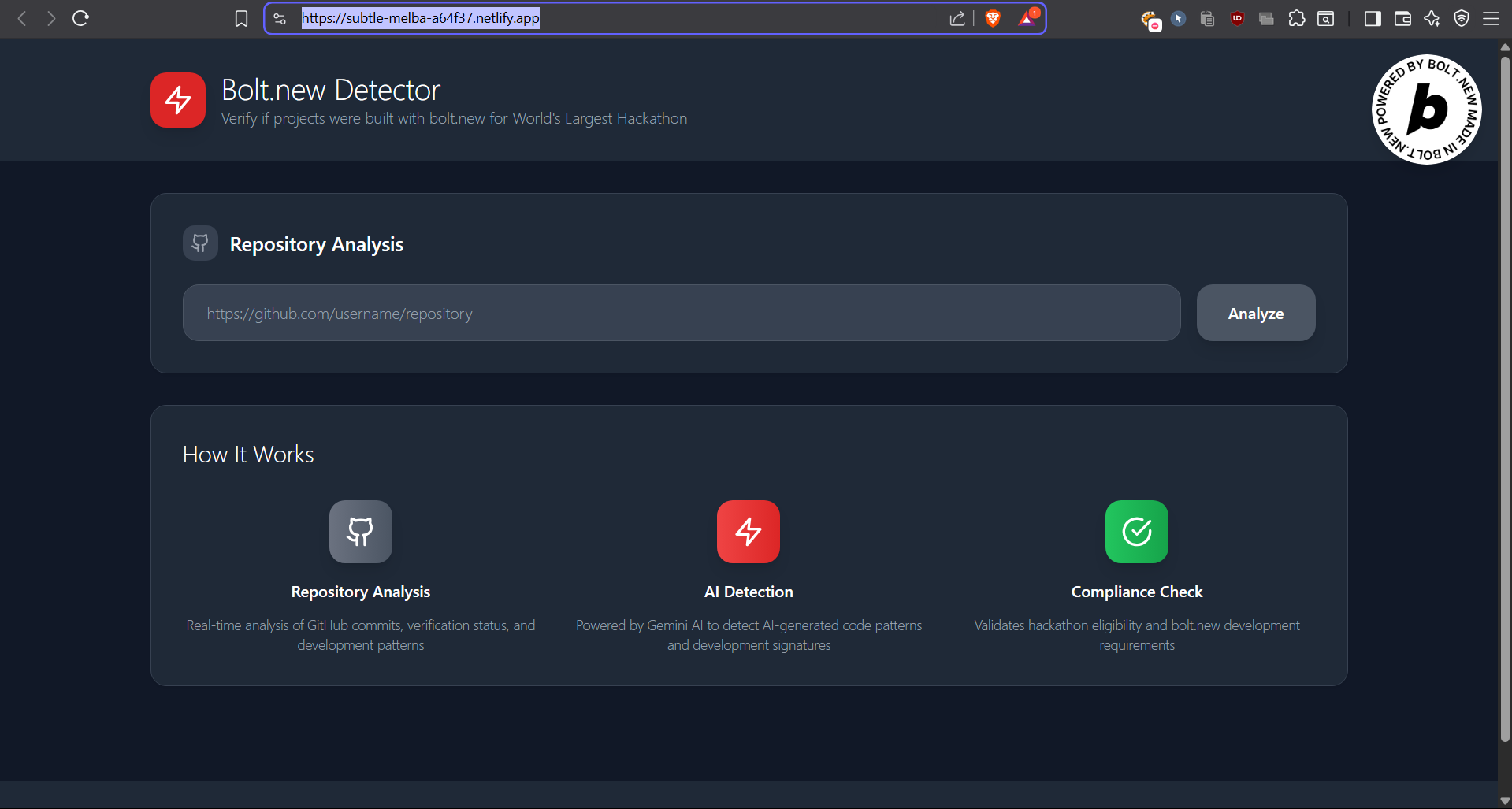Click the 'Bolt.new Detector' page title
Image resolution: width=1512 pixels, height=809 pixels.
[x=331, y=90]
